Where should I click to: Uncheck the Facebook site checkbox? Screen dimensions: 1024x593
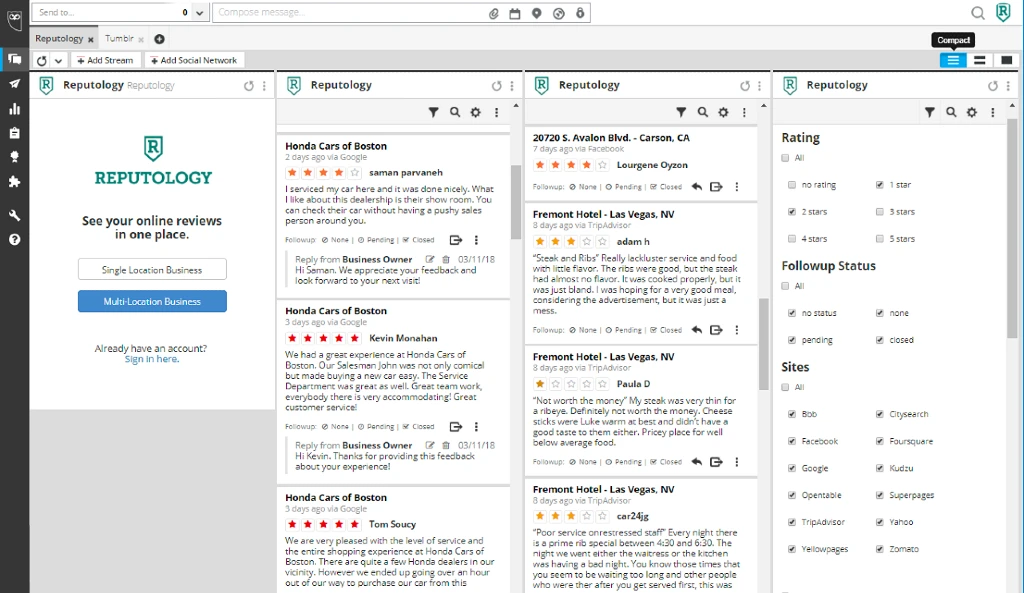coord(792,441)
